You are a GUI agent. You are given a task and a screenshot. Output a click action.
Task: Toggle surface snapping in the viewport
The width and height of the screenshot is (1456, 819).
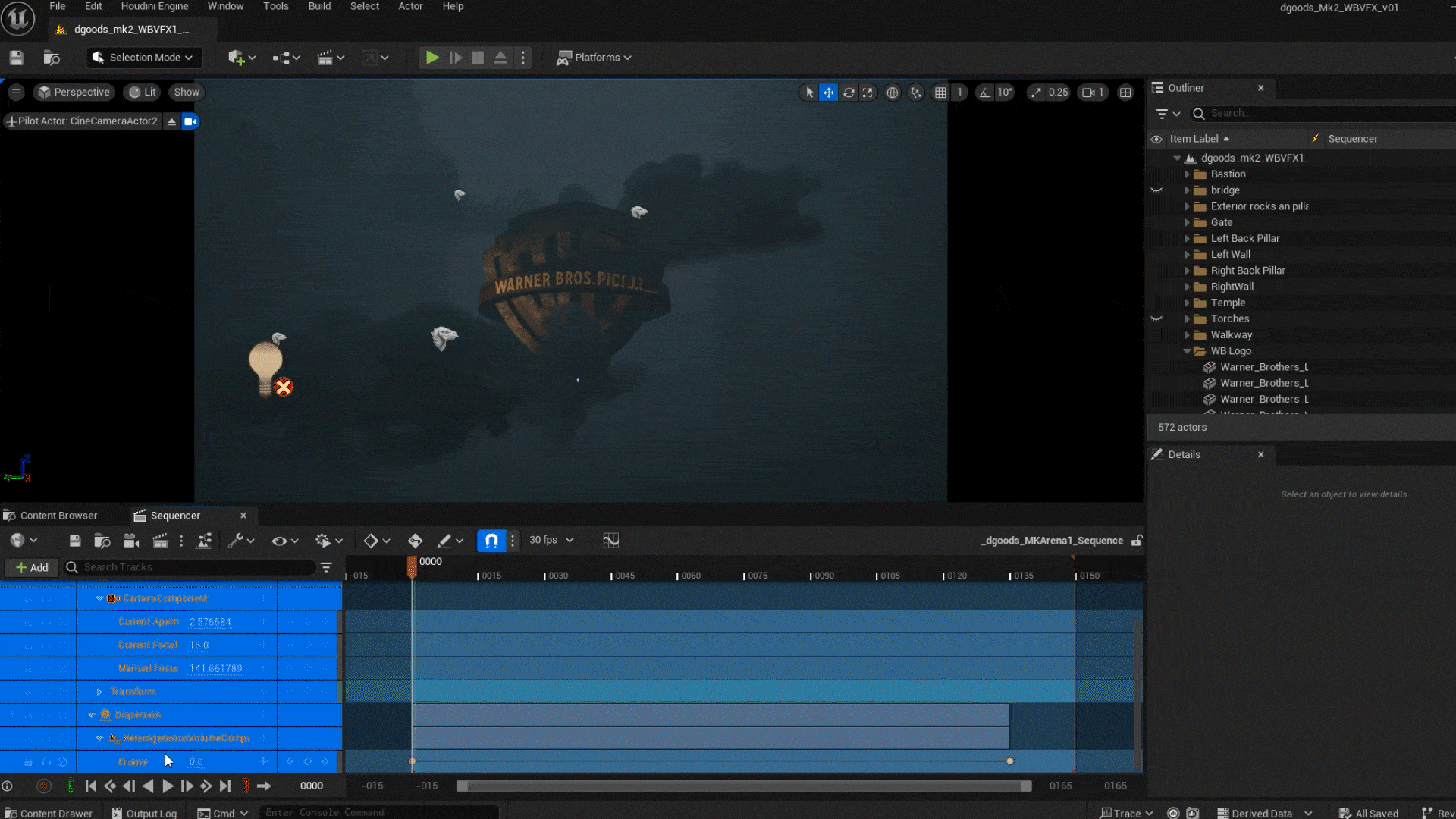(916, 93)
